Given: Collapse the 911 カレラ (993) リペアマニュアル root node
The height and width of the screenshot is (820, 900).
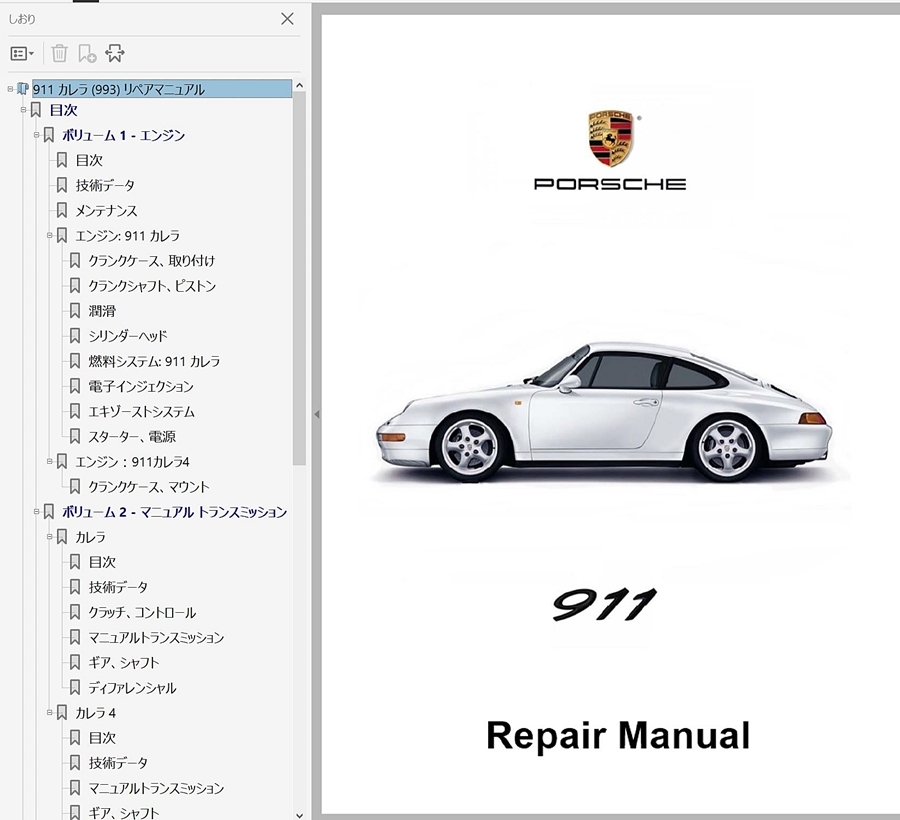Looking at the screenshot, I should click(10, 89).
